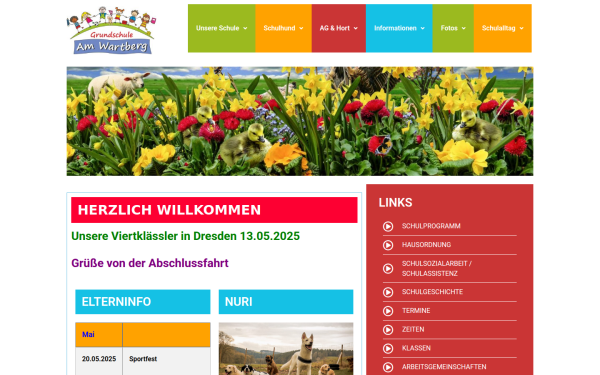
Task: Expand the Unsere Schule menu chevron
Action: pyautogui.click(x=245, y=28)
